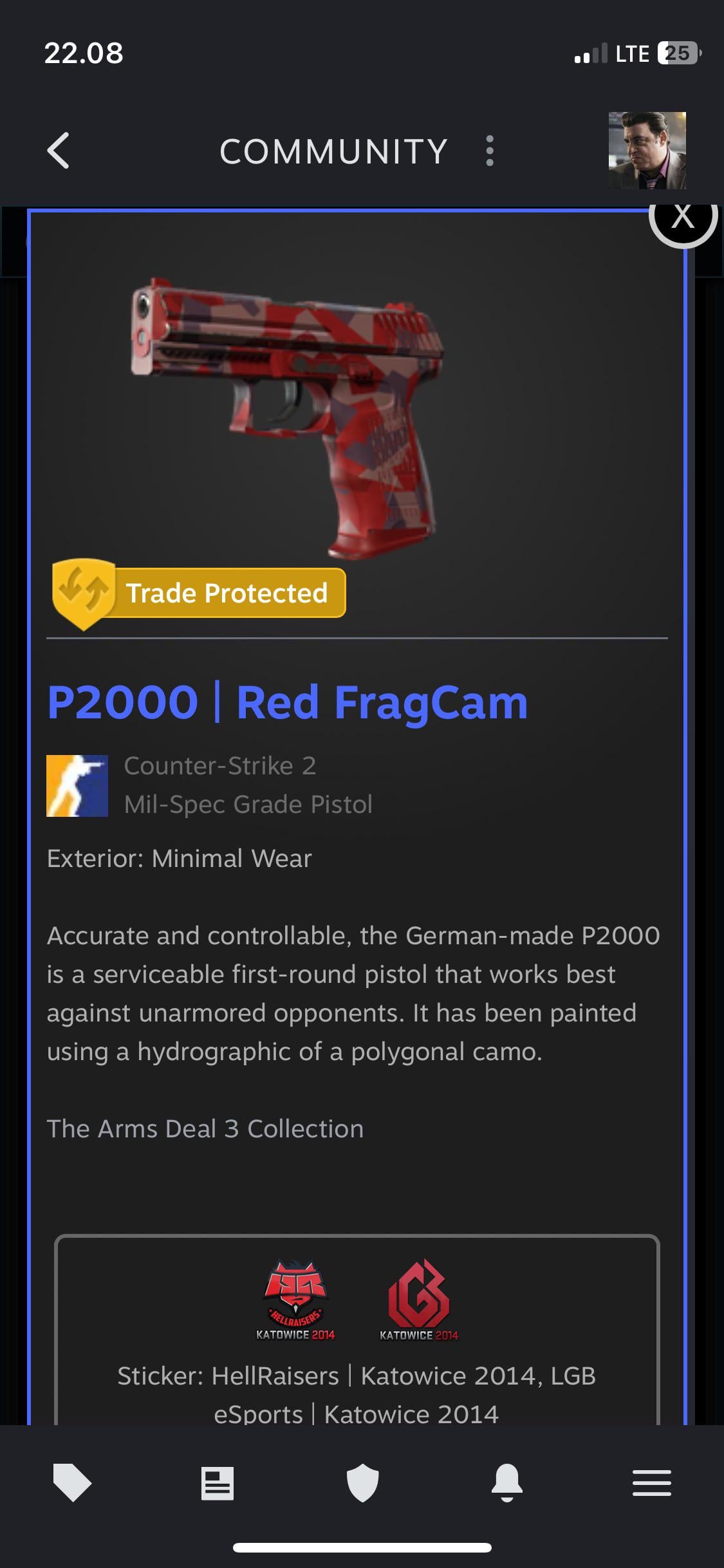Tap the back arrow in the header
724x1568 pixels.
pos(59,151)
